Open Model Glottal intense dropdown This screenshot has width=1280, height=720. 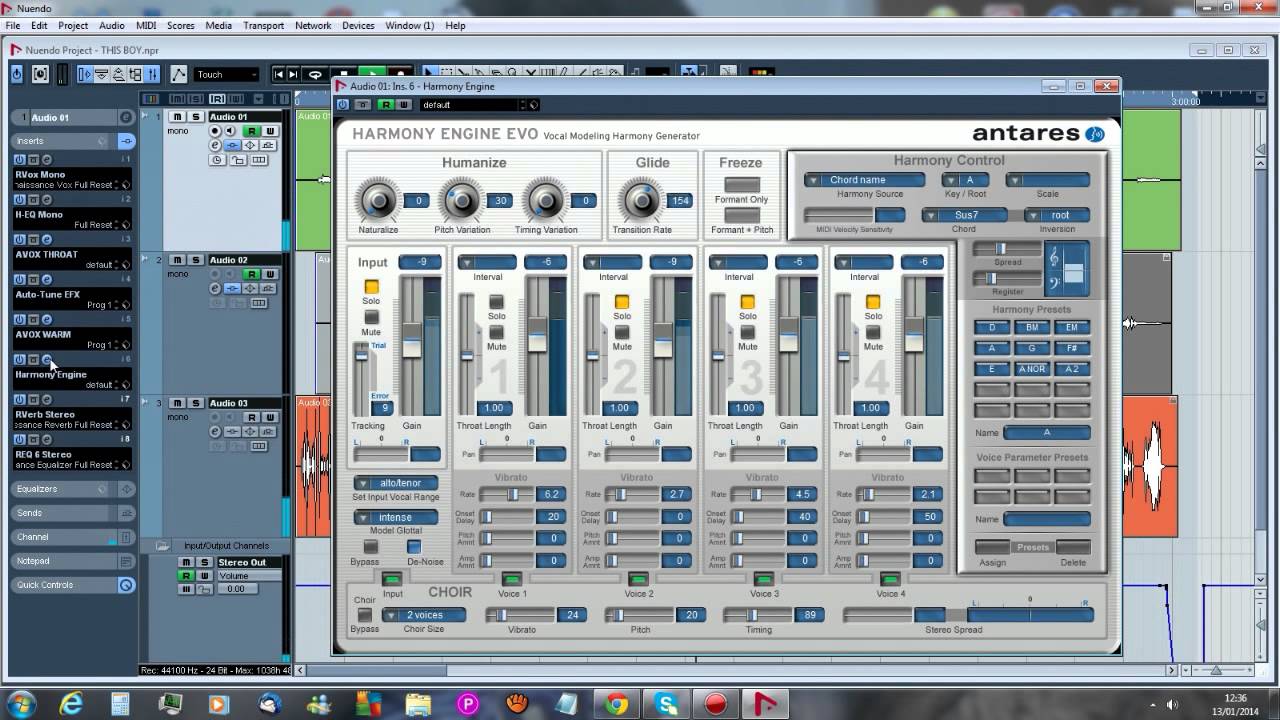click(395, 517)
